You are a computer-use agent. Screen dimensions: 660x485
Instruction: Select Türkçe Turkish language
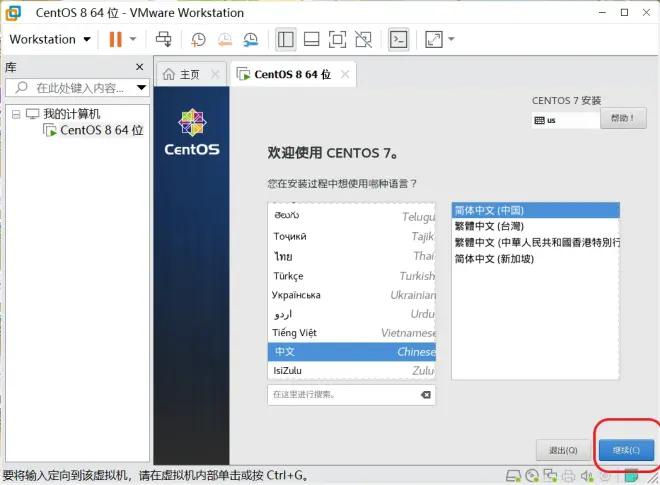click(351, 276)
